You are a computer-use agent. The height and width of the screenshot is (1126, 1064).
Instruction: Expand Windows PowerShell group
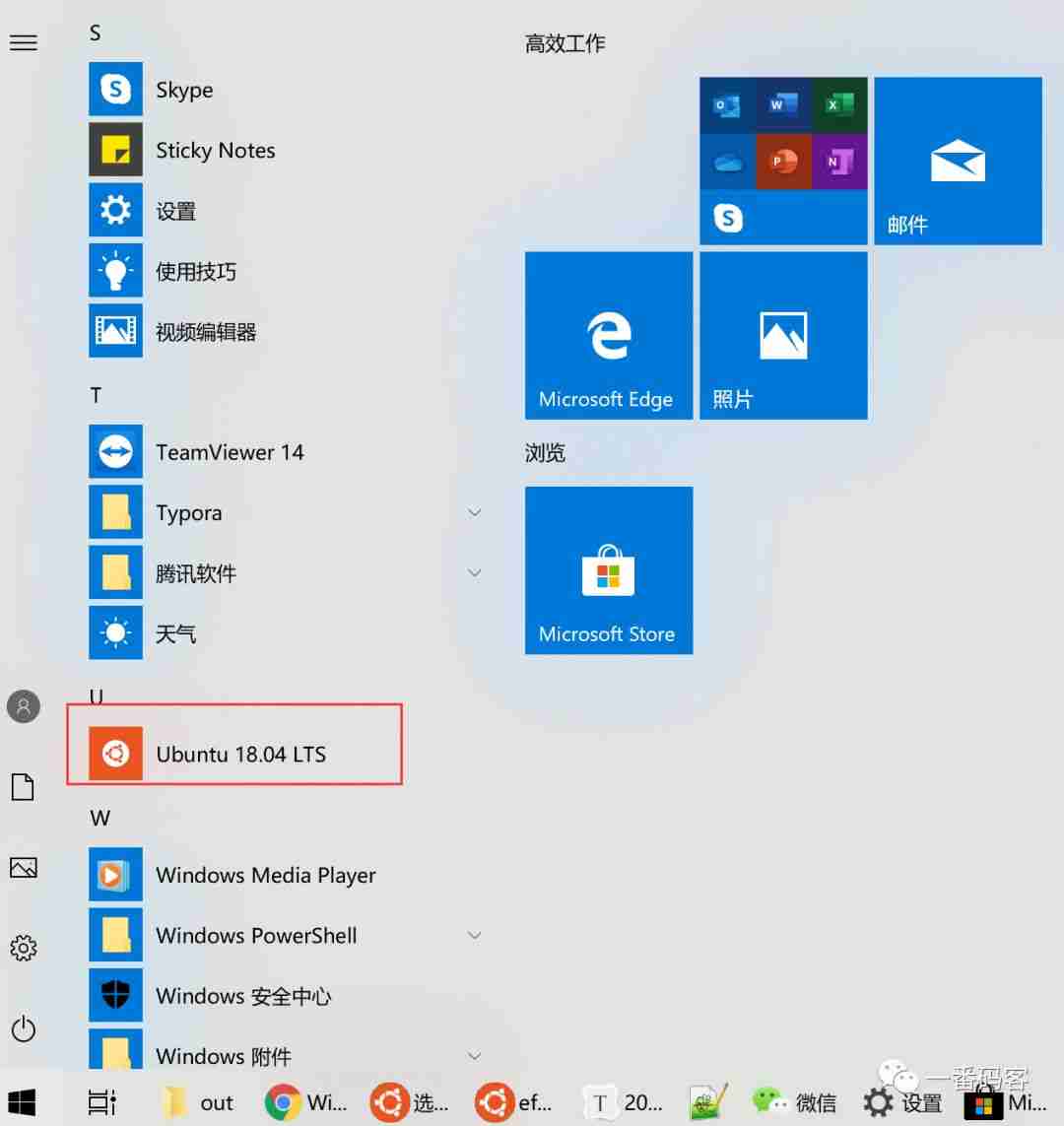click(x=475, y=935)
